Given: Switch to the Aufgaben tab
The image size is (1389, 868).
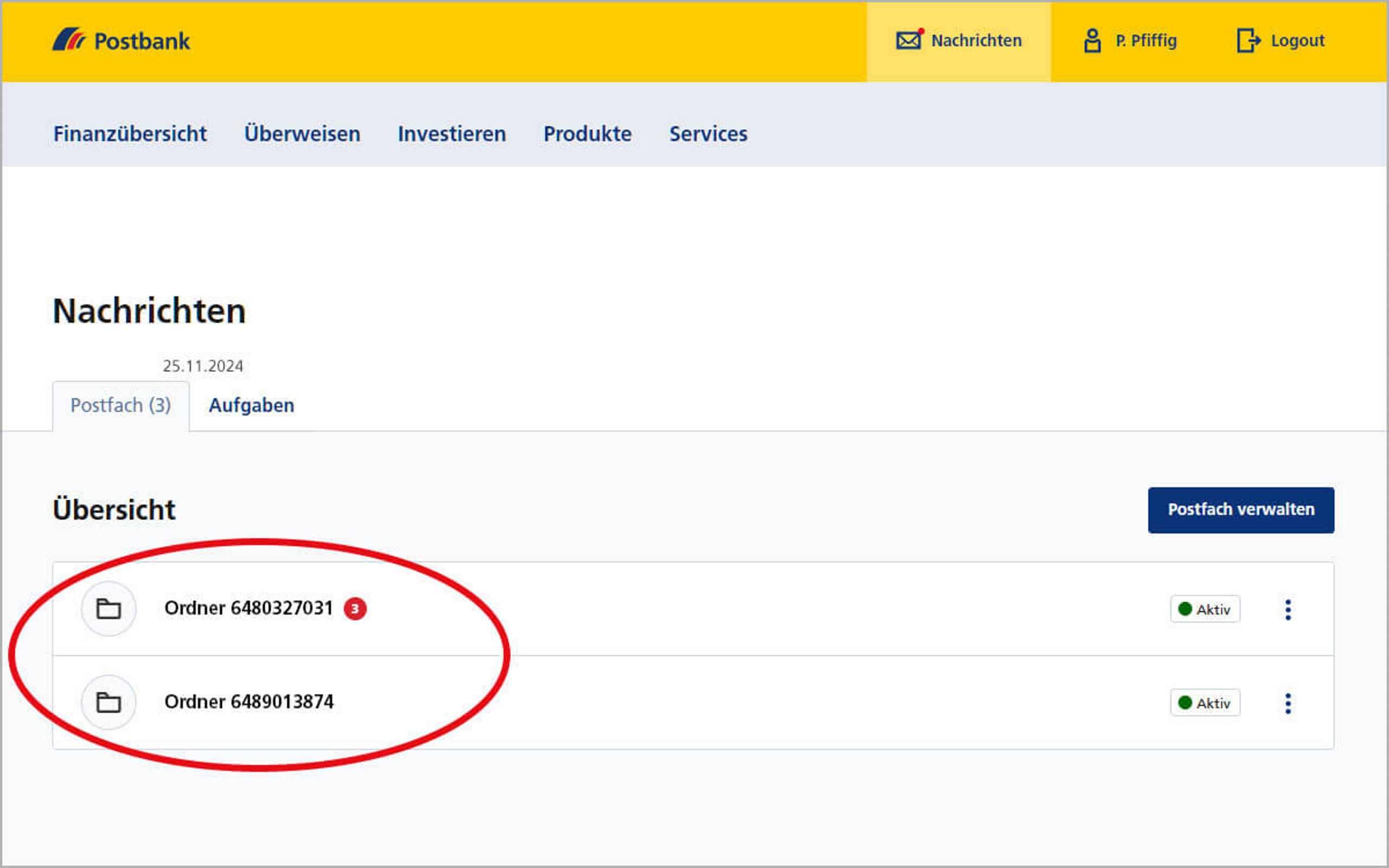Looking at the screenshot, I should click(x=251, y=405).
